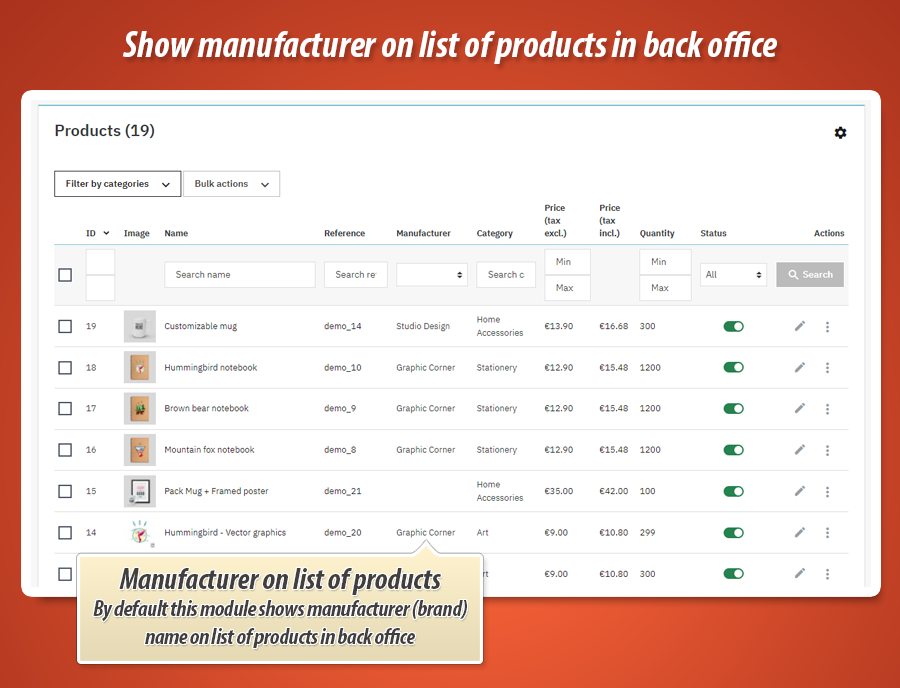Edit the Mountain fox notebook with the pencil icon
This screenshot has height=688, width=900.
(x=799, y=449)
